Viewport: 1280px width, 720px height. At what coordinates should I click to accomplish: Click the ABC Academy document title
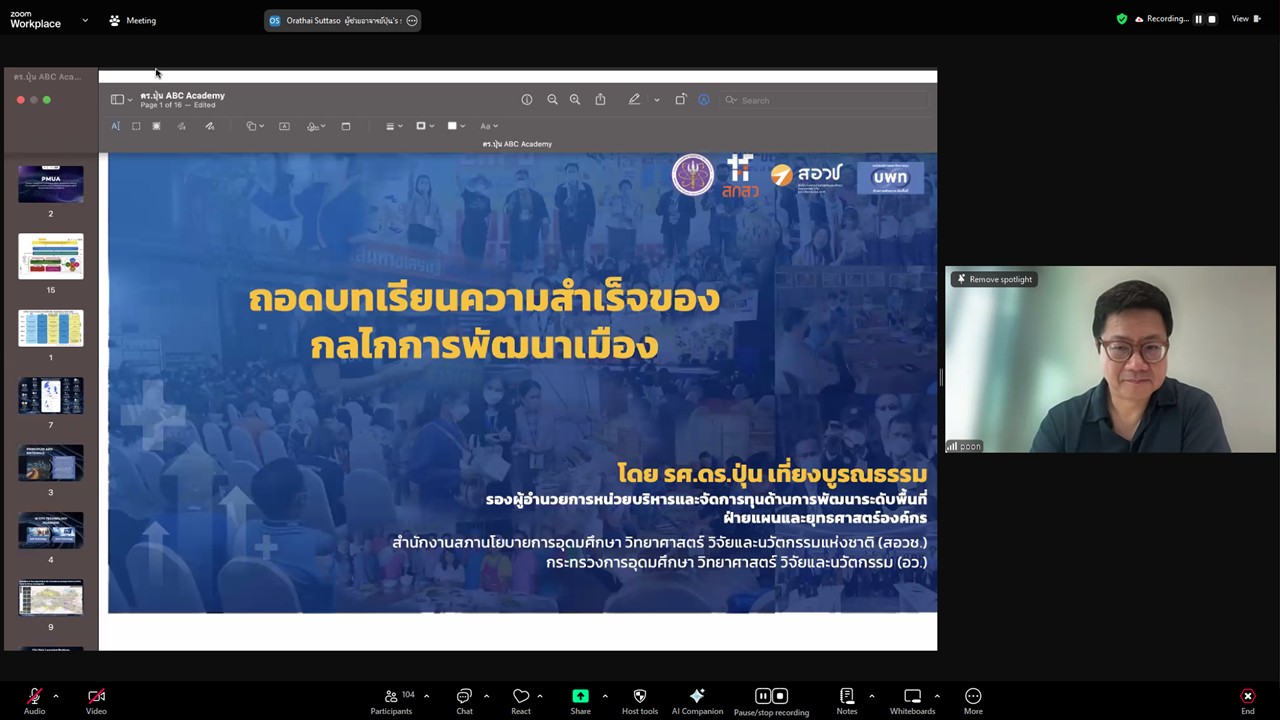[182, 96]
